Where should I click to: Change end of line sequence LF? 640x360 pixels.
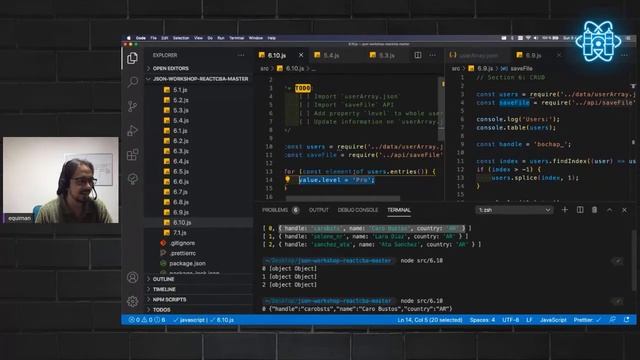(x=529, y=320)
